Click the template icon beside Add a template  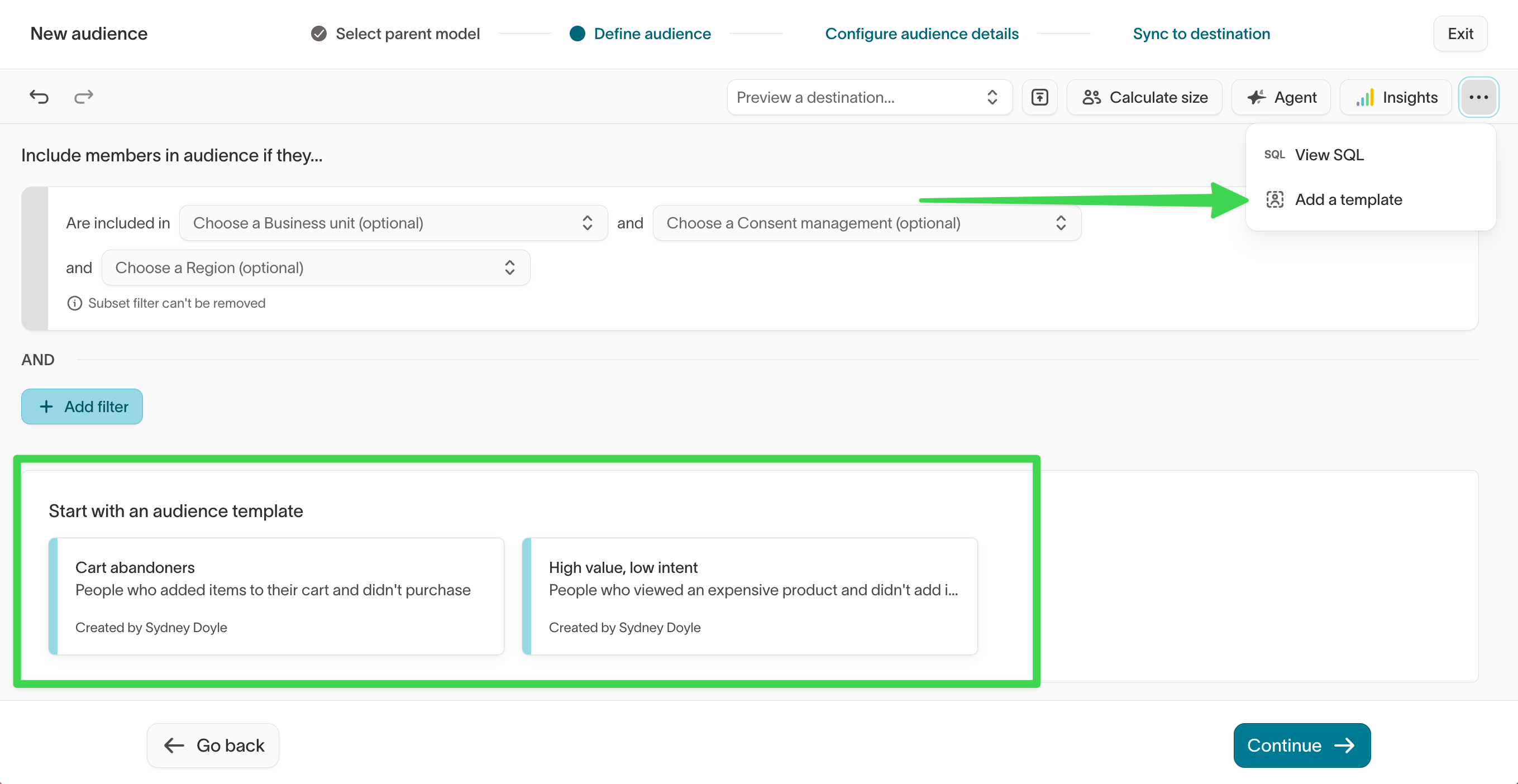coord(1274,200)
